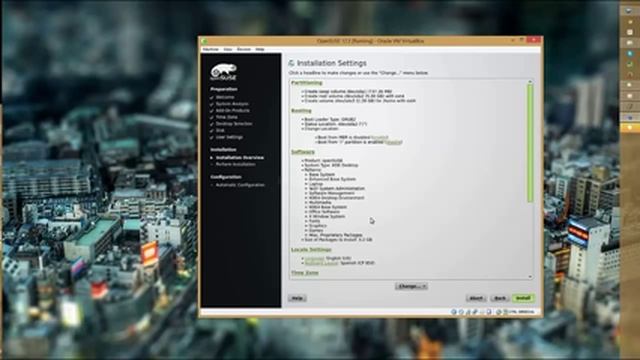Select Desktop Selection step in sidebar
Screen dimensions: 640x360
point(234,124)
